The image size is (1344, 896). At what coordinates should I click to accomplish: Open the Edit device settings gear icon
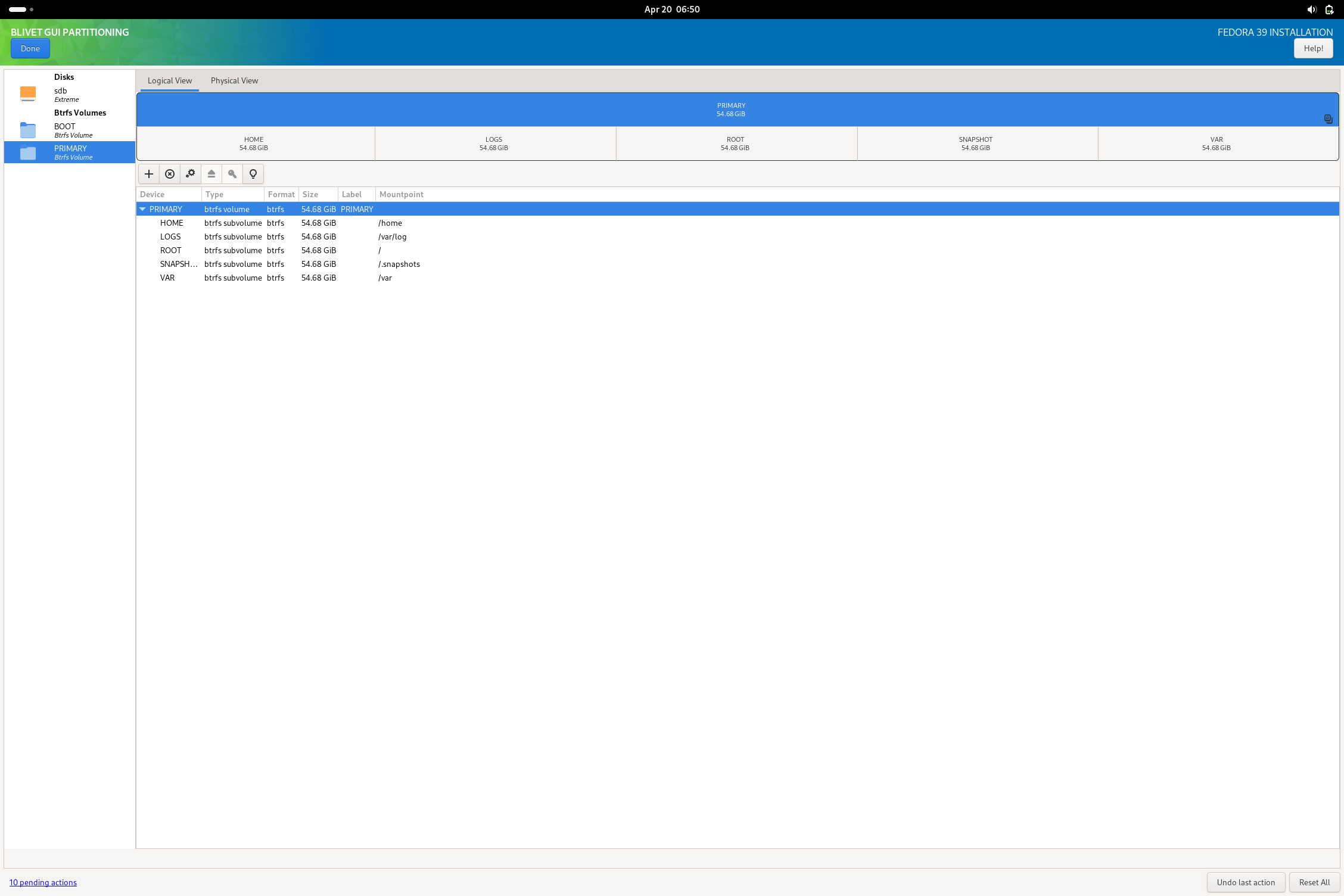(x=191, y=174)
